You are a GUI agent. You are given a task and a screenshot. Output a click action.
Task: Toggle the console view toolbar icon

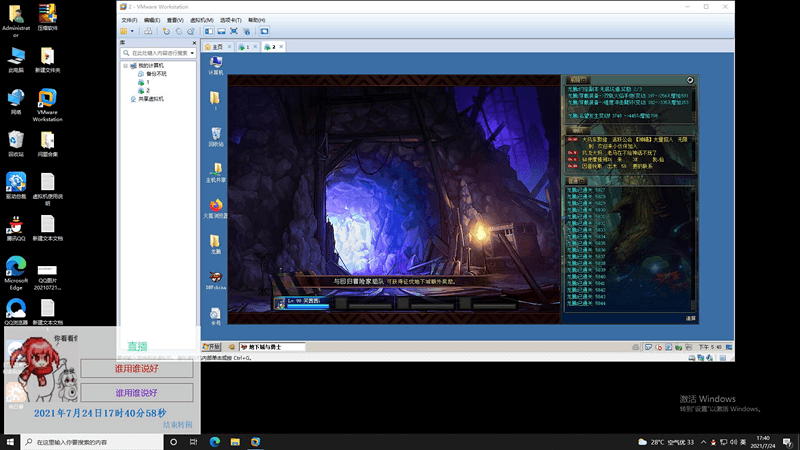coord(264,31)
